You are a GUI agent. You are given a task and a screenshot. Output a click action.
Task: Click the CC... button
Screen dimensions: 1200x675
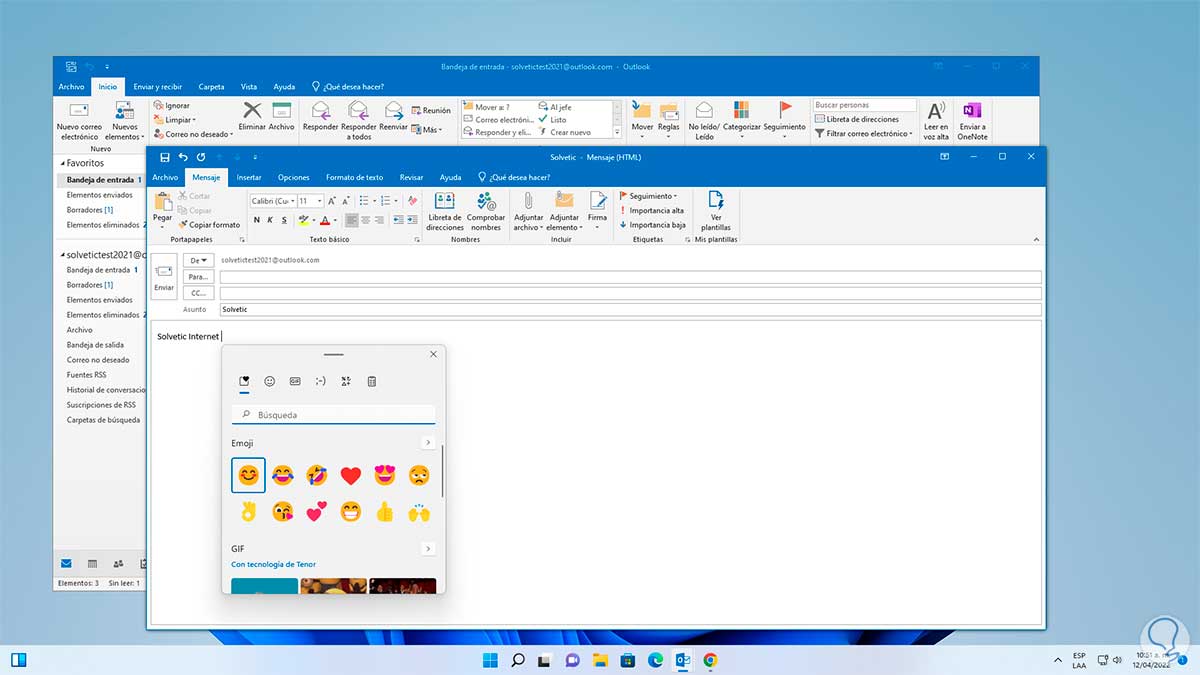click(x=198, y=293)
